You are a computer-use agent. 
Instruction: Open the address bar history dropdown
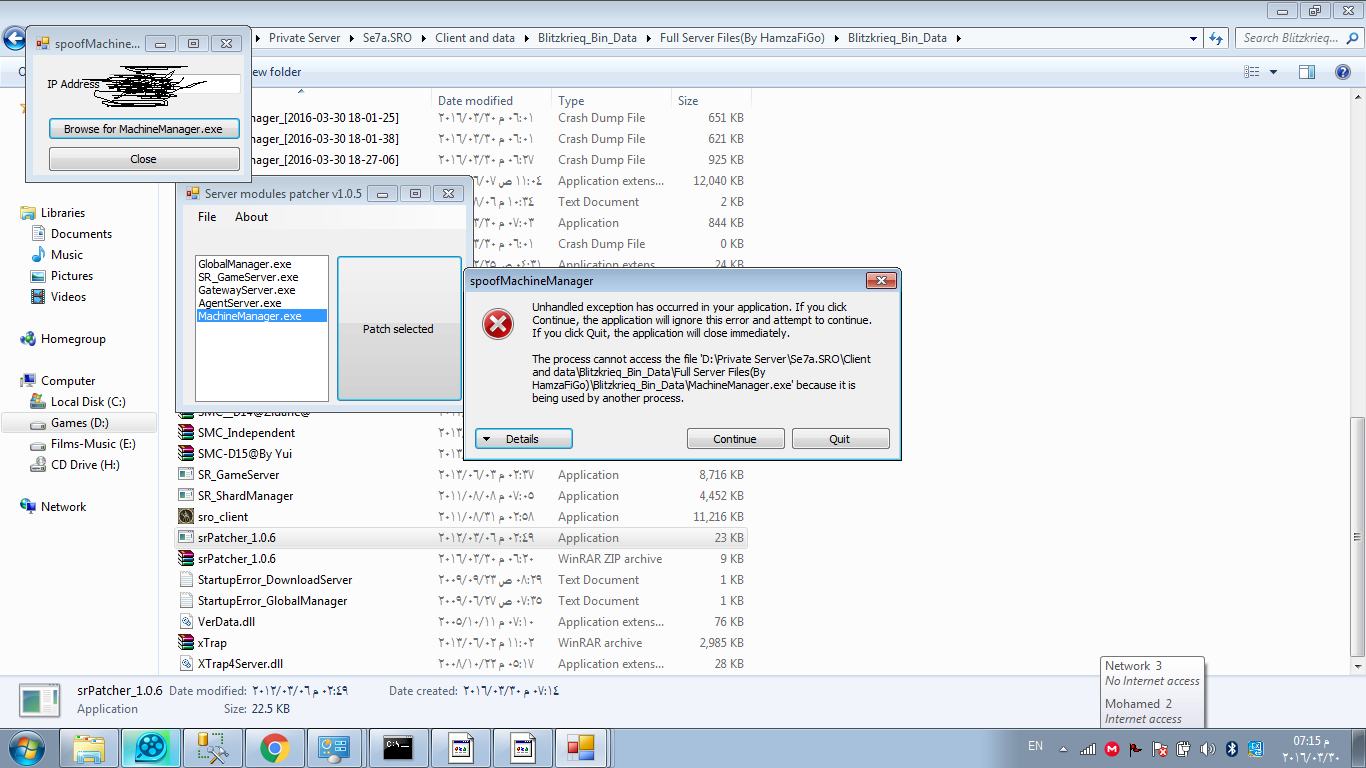pos(1194,38)
